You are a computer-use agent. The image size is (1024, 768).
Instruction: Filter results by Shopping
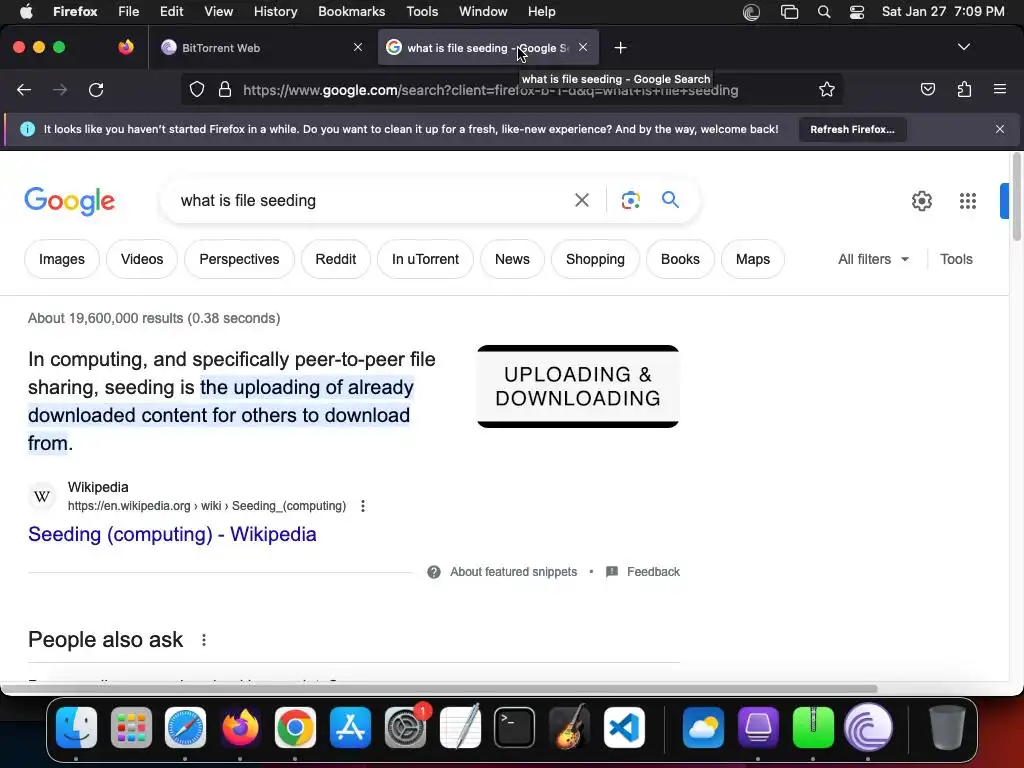point(595,259)
